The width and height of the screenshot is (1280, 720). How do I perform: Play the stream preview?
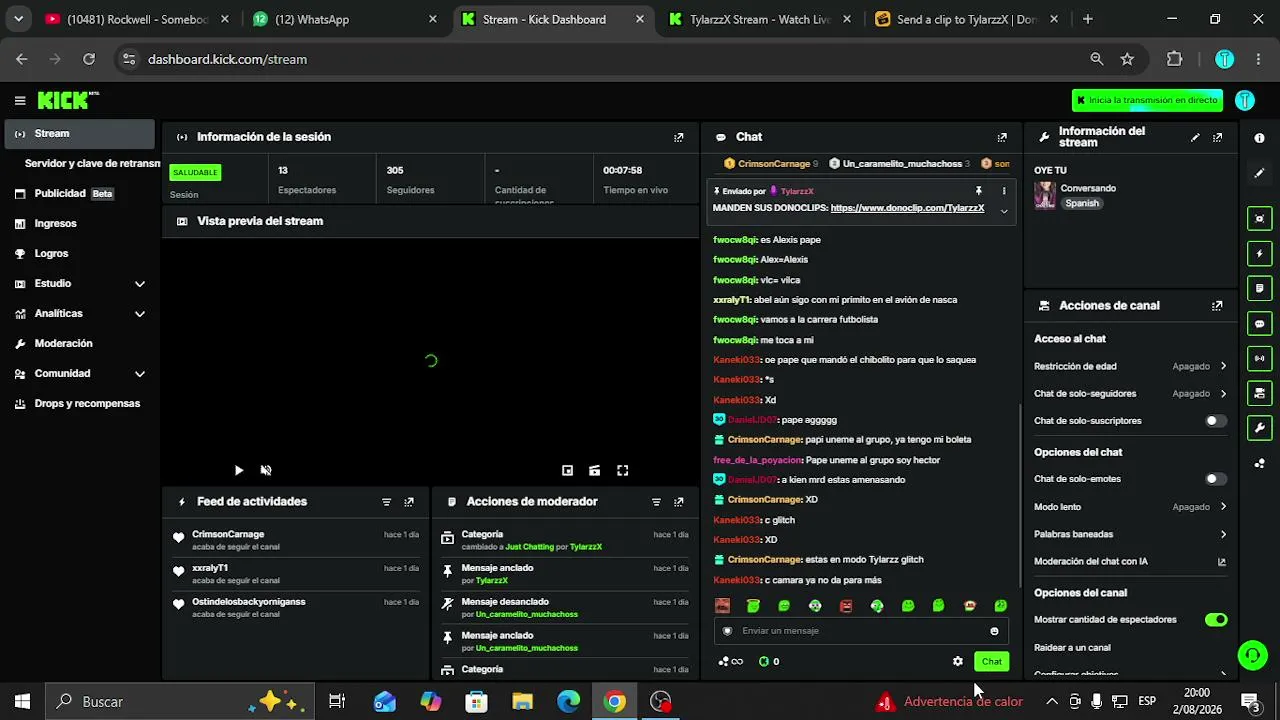238,470
